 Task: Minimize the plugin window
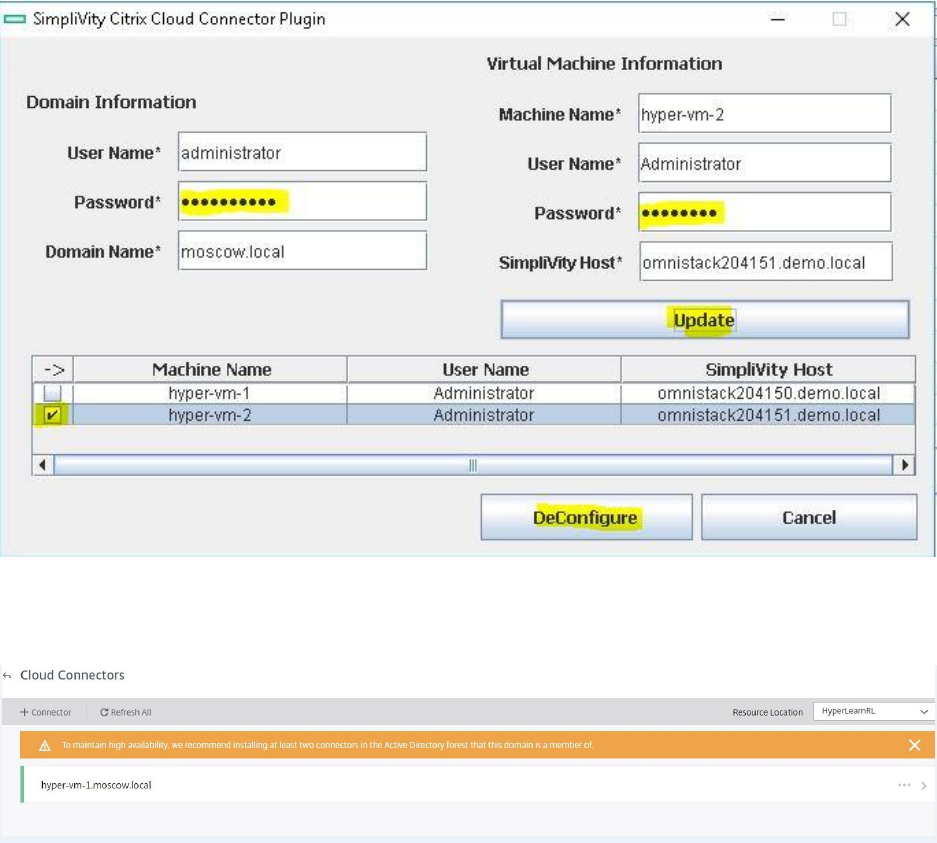777,19
